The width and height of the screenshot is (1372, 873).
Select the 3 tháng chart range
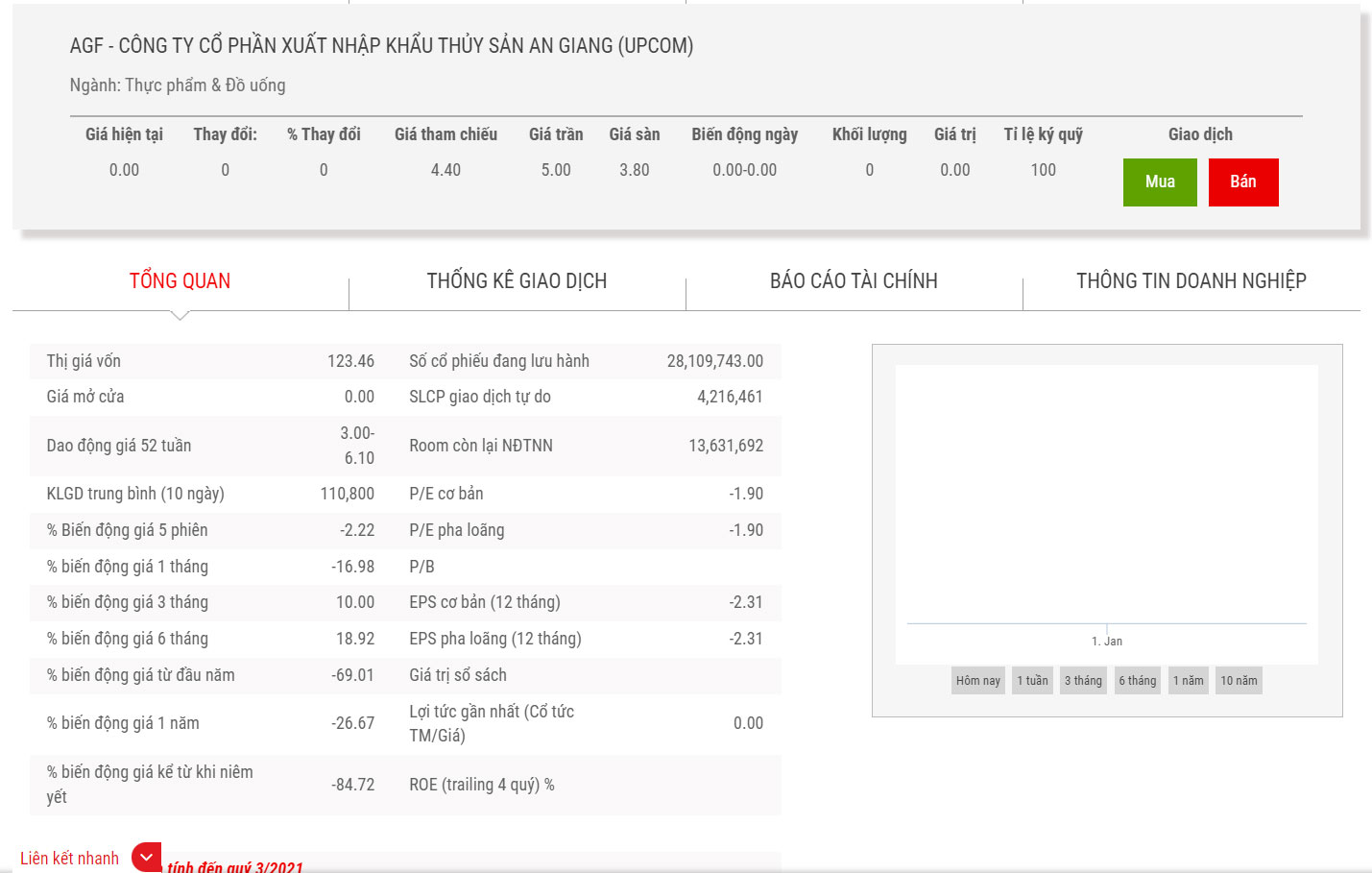1083,681
